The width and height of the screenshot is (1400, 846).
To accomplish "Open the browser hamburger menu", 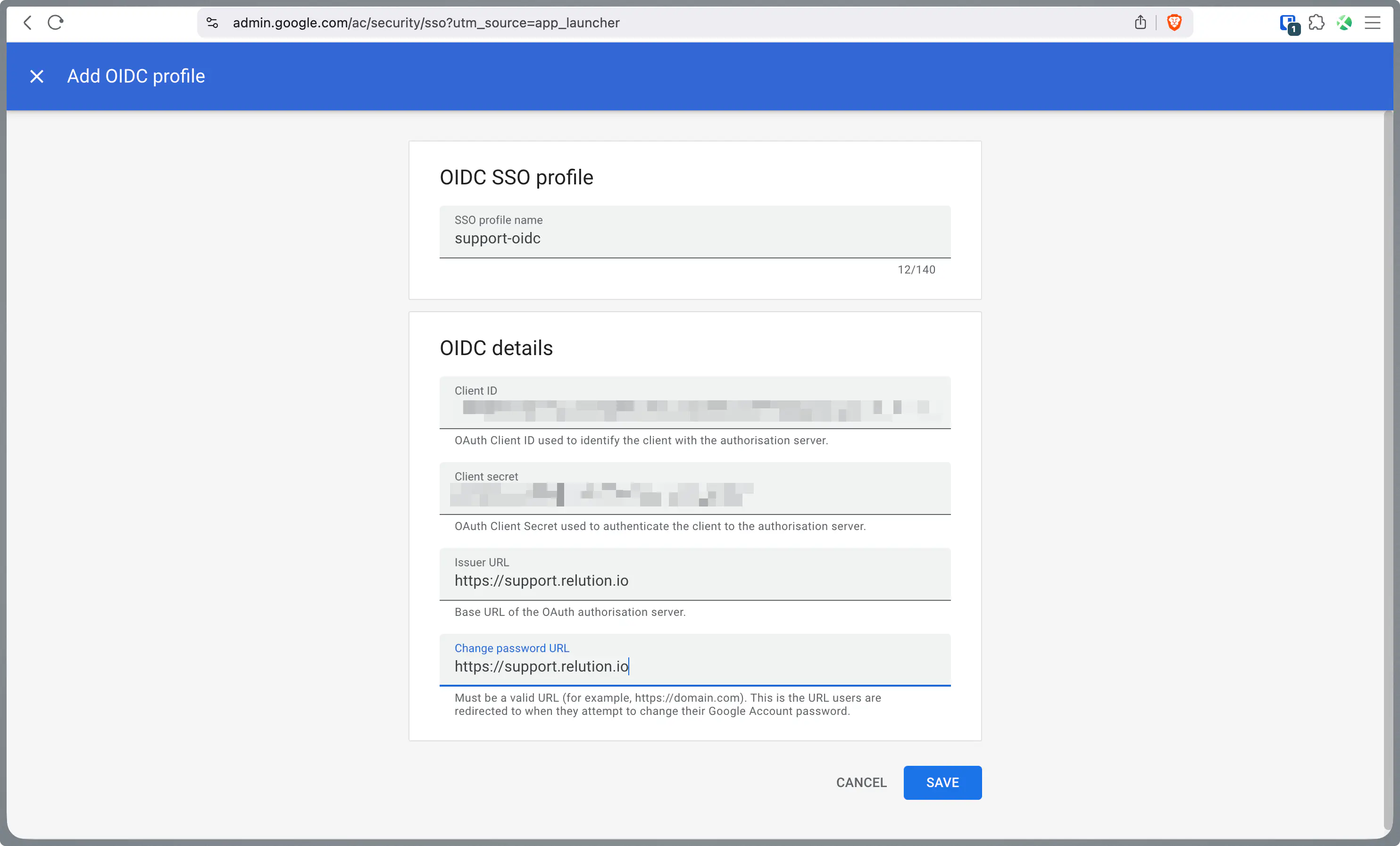I will click(1372, 23).
